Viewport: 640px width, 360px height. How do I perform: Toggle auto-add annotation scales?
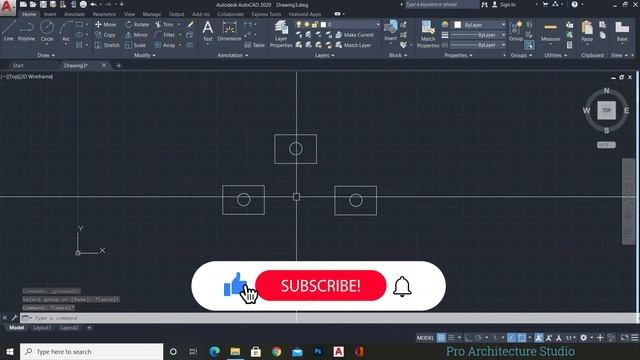click(x=549, y=338)
